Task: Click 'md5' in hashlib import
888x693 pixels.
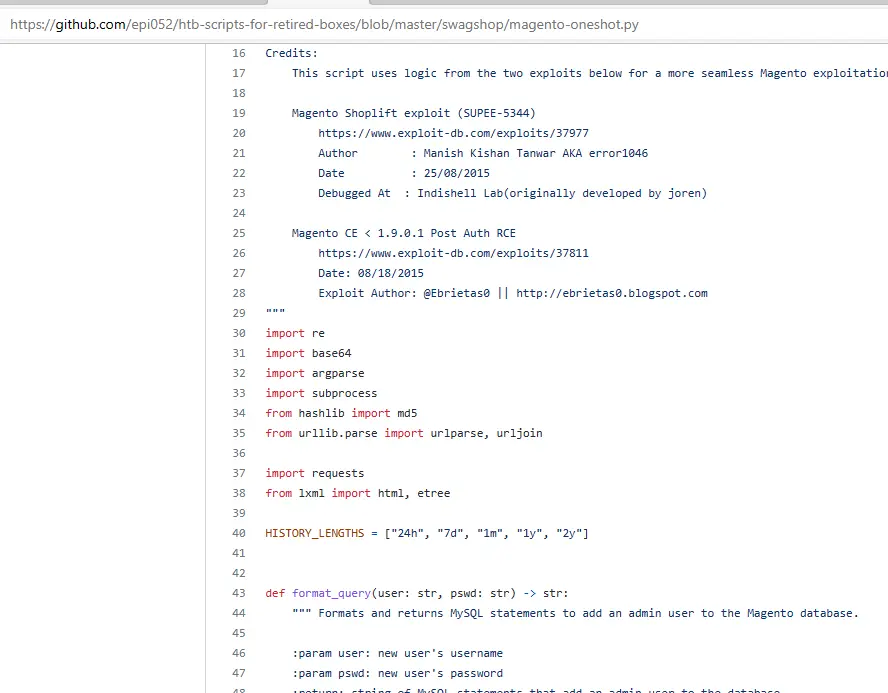Action: point(407,413)
